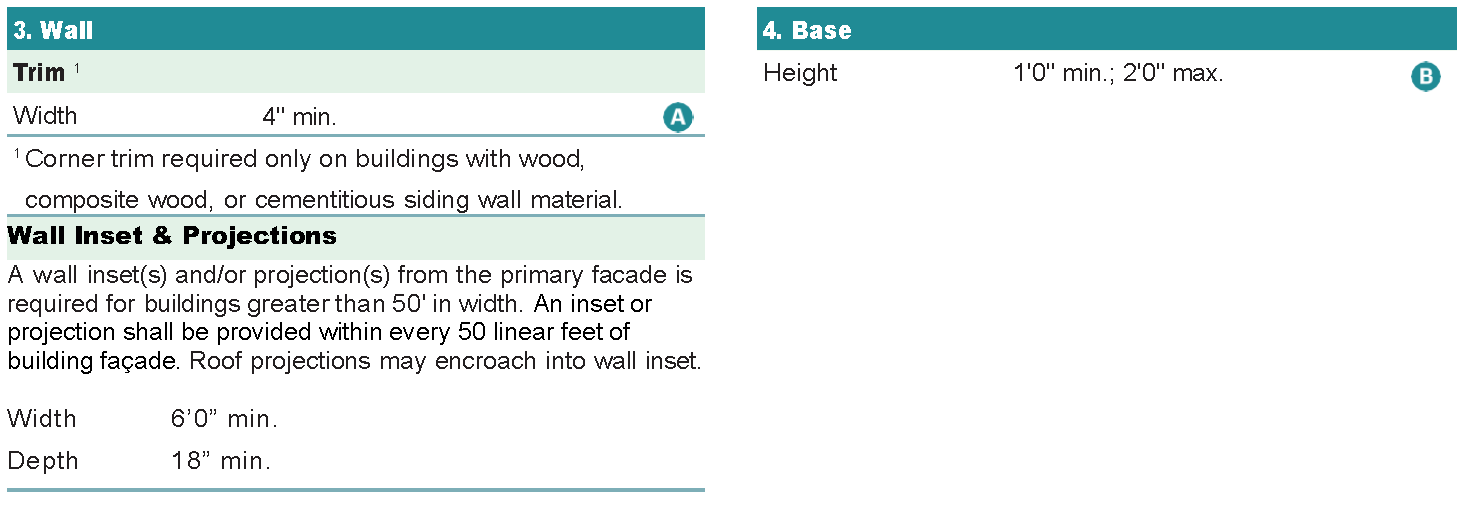Select the 6'0" min. width value
The image size is (1466, 506).
click(224, 419)
